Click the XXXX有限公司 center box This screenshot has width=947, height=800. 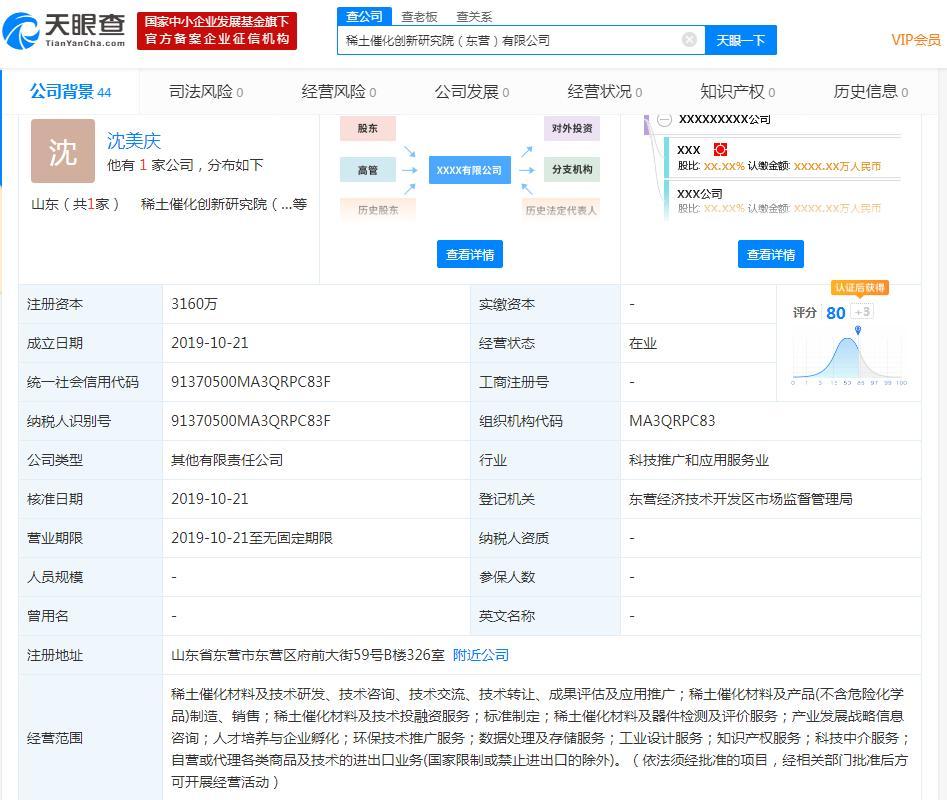(469, 170)
